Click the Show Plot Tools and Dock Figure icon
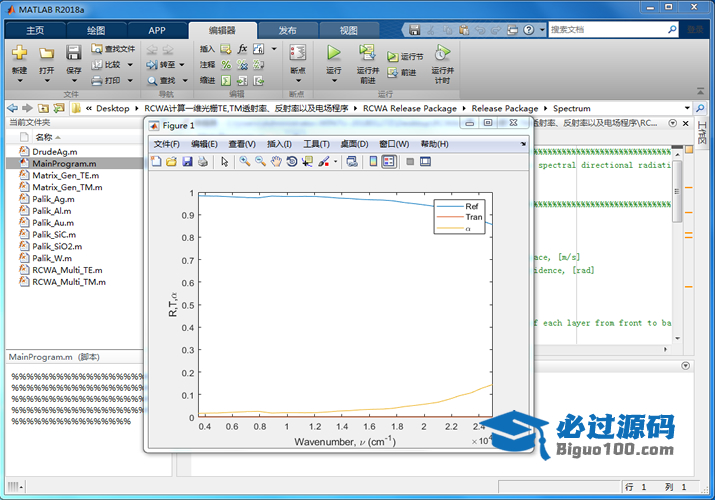This screenshot has height=500, width=715. tap(425, 161)
